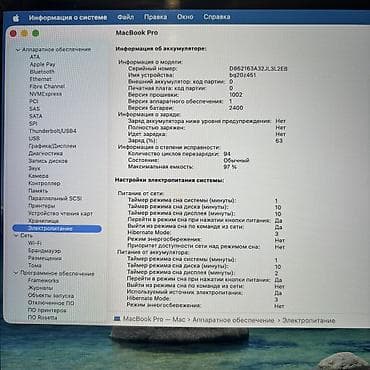The width and height of the screenshot is (370, 370).
Task: Open the Файл menu
Action: point(126,17)
